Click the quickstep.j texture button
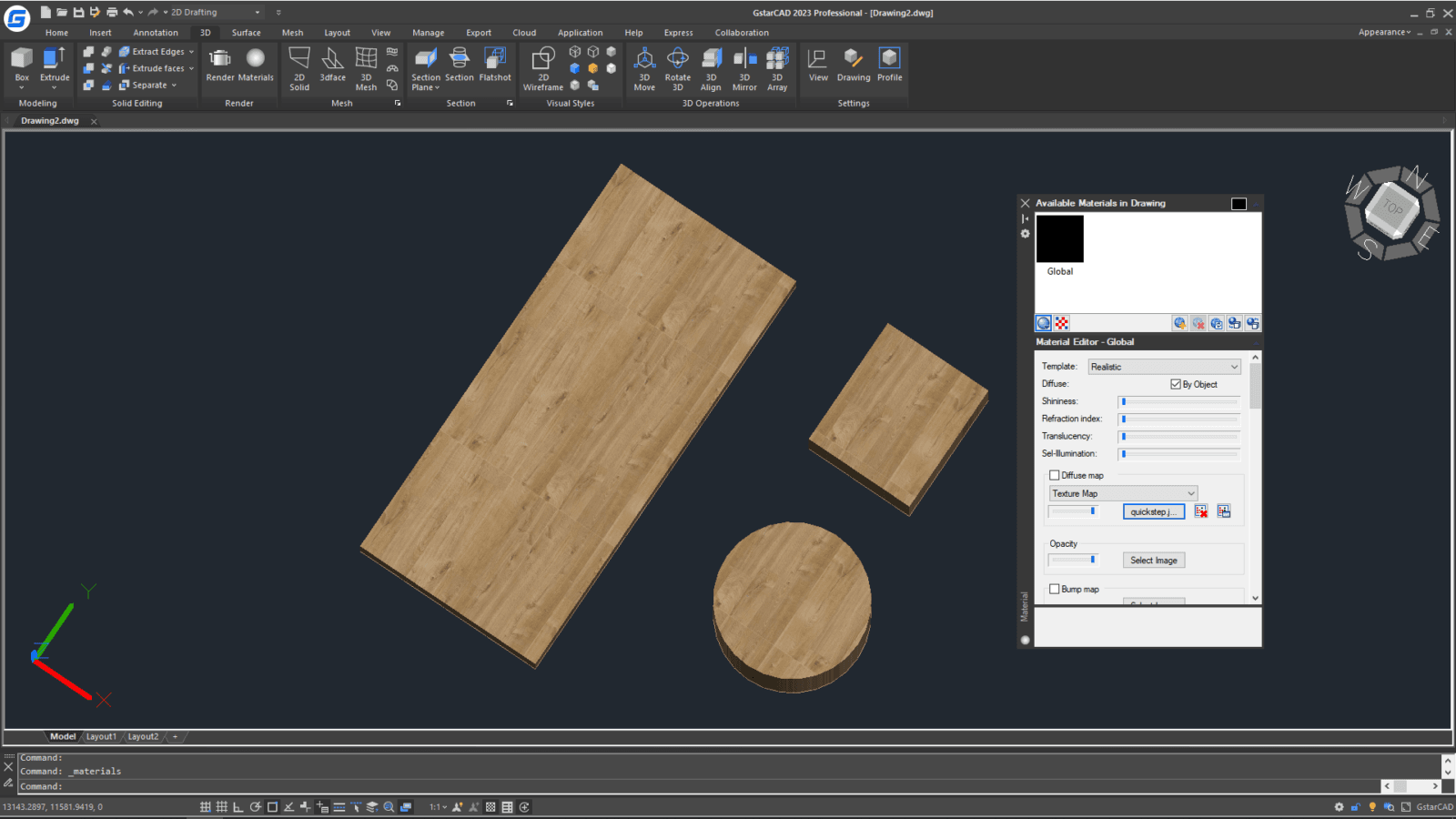 click(x=1153, y=511)
